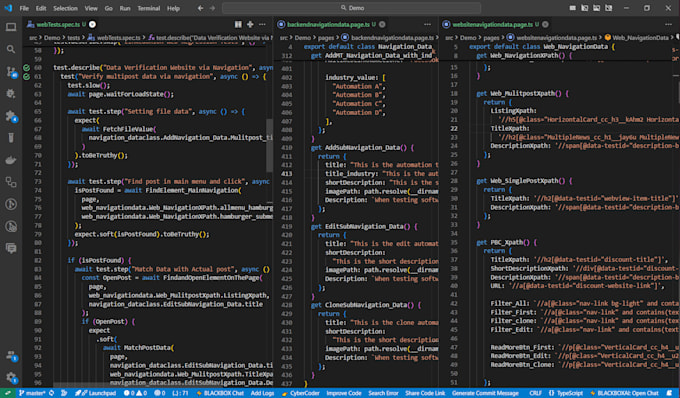Click the Launchpad status bar item
This screenshot has width=680, height=398.
point(95,393)
